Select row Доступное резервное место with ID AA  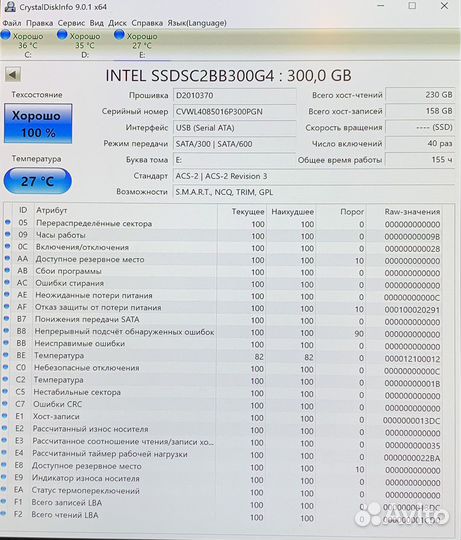tap(222, 260)
